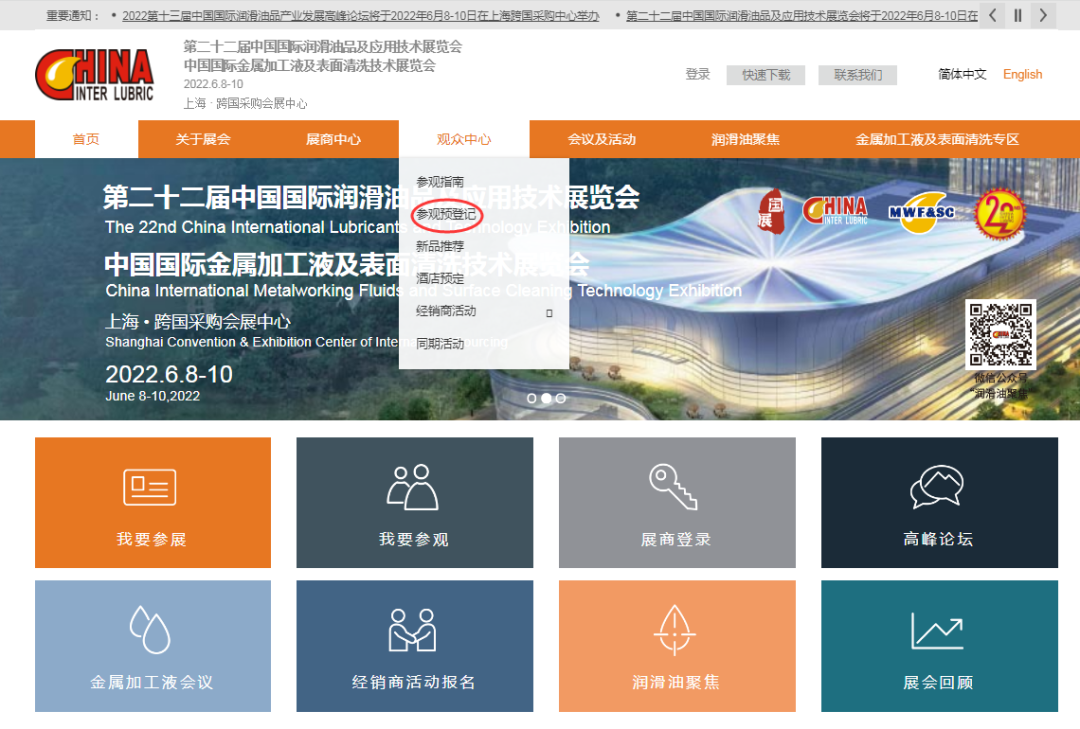
Task: Click the 22nd anniversary badge on banner
Action: point(1000,214)
